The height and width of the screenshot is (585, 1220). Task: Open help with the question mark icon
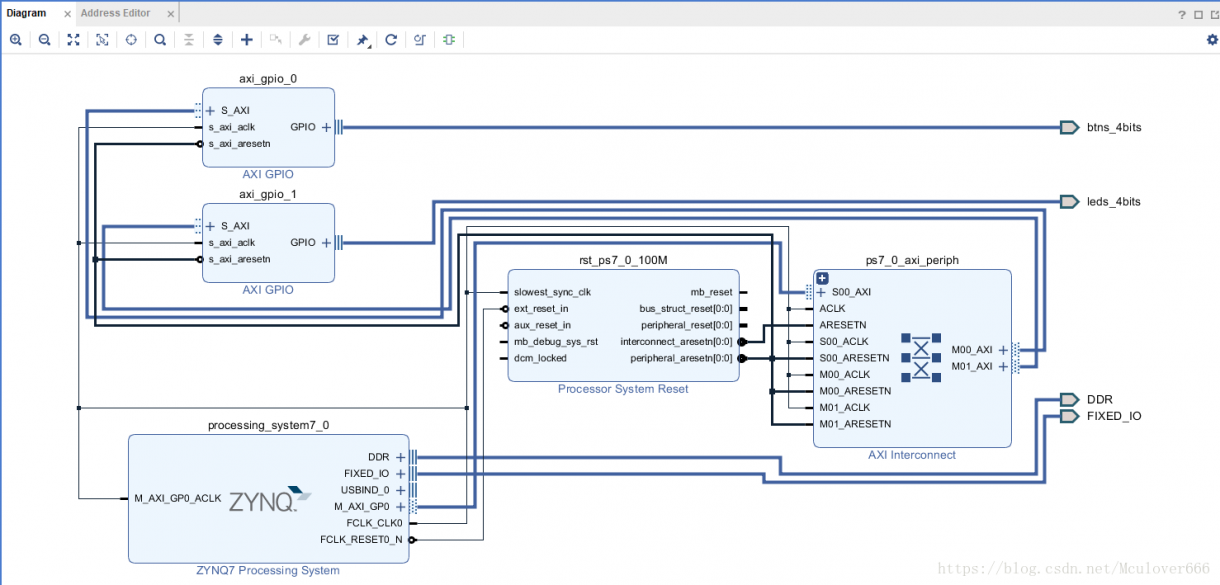point(1182,14)
